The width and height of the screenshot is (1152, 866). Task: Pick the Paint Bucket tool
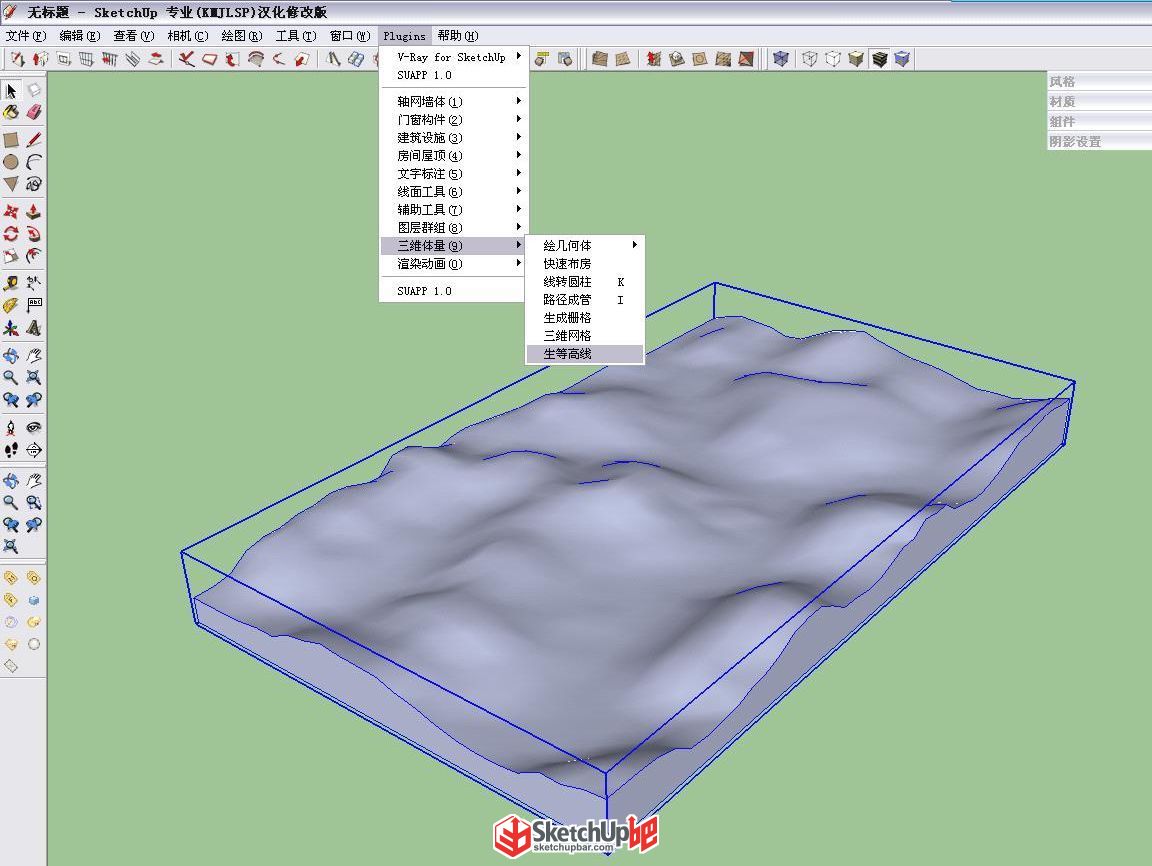11,112
